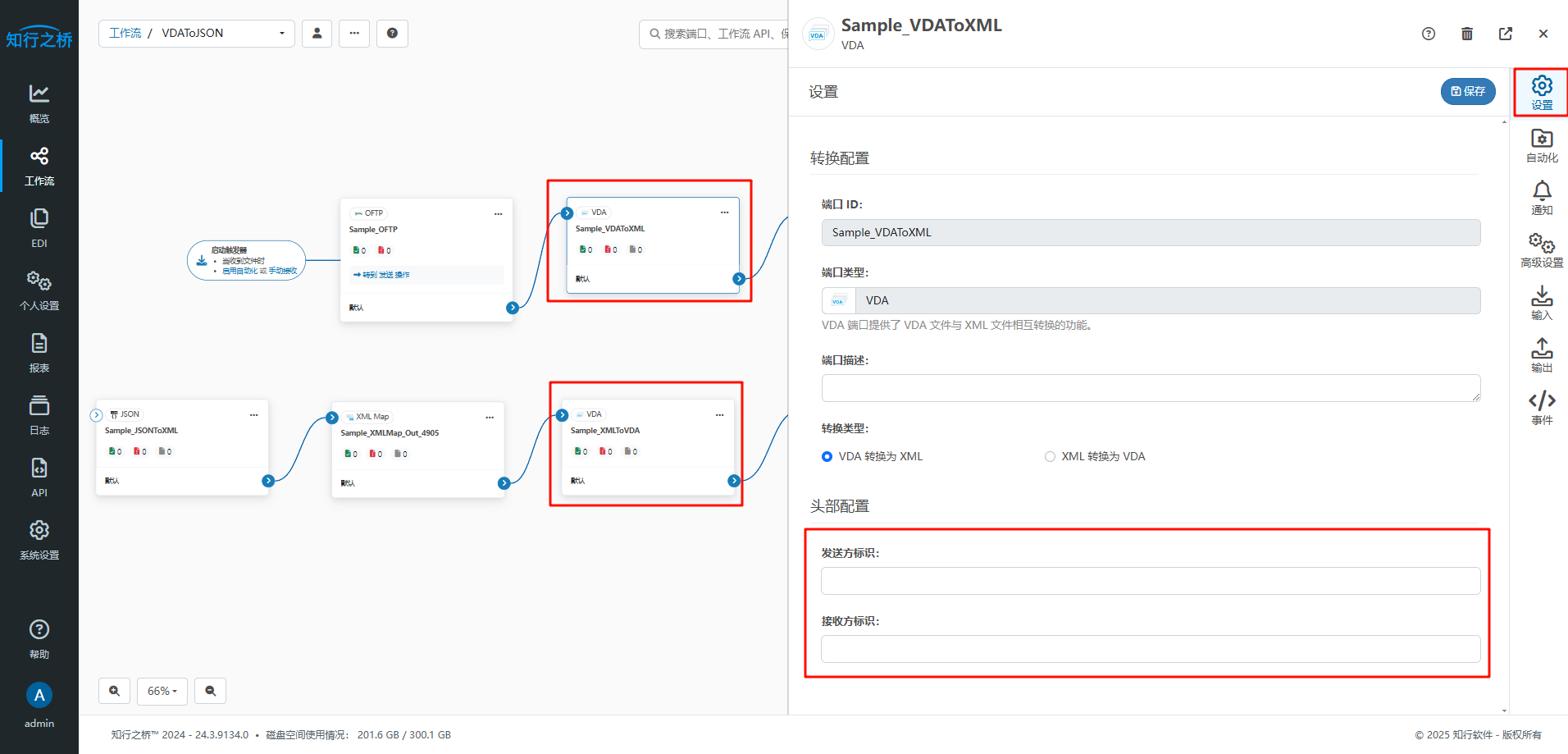Open connector in new window icon

1506,34
